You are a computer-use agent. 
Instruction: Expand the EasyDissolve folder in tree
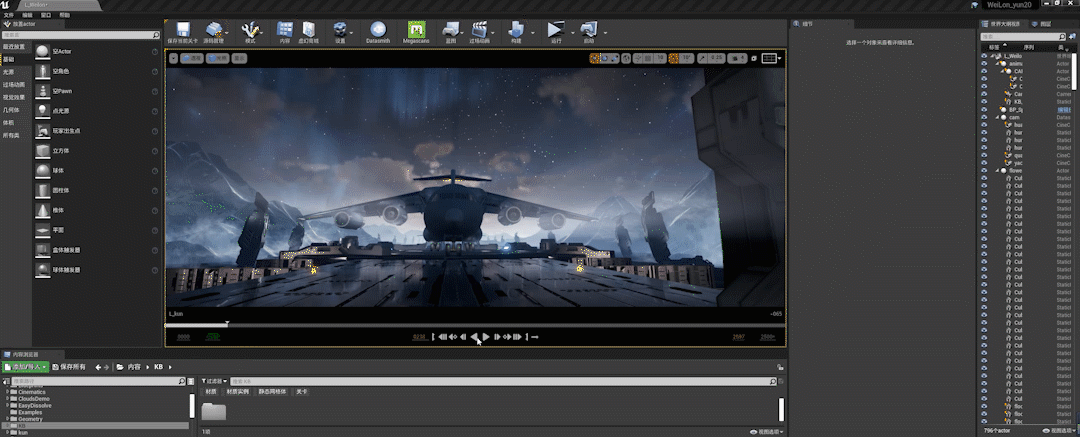pos(8,405)
